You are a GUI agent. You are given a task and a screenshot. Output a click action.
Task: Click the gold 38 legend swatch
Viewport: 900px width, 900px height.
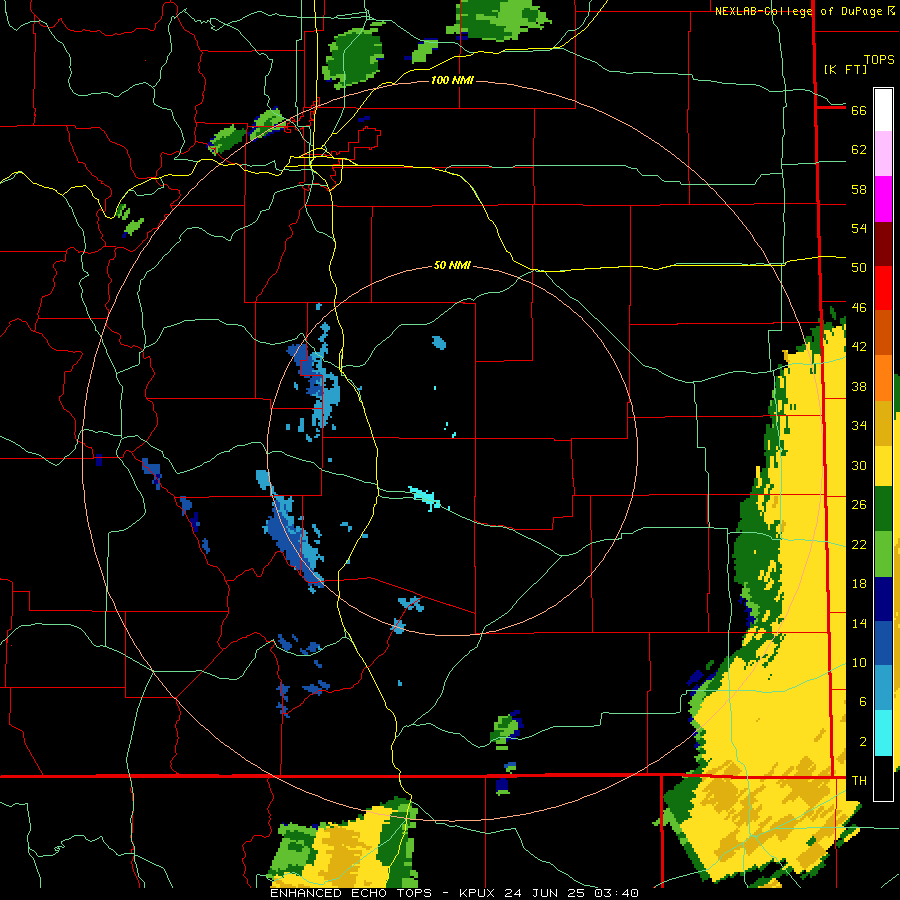(883, 423)
